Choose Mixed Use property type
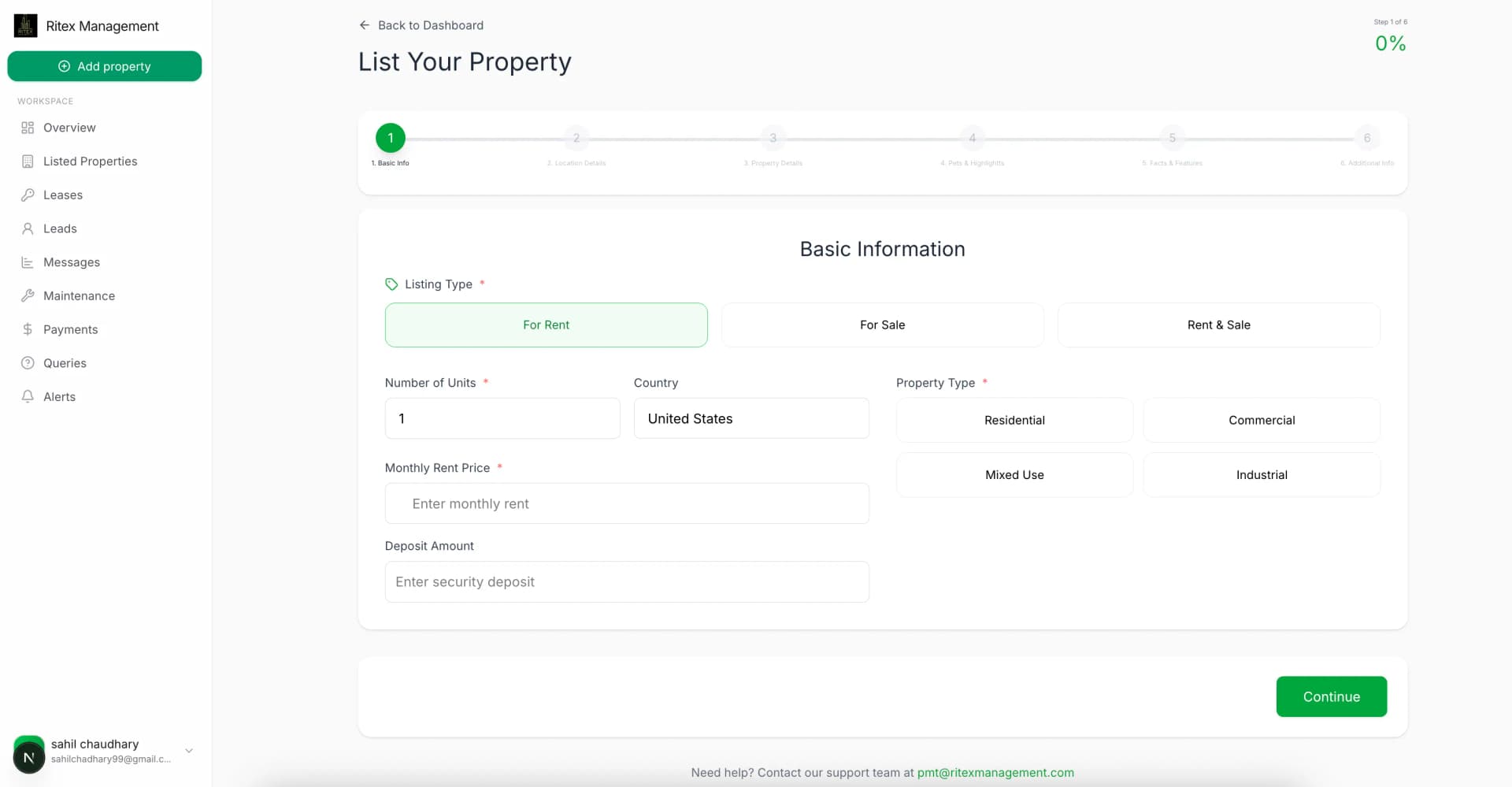 1014,474
